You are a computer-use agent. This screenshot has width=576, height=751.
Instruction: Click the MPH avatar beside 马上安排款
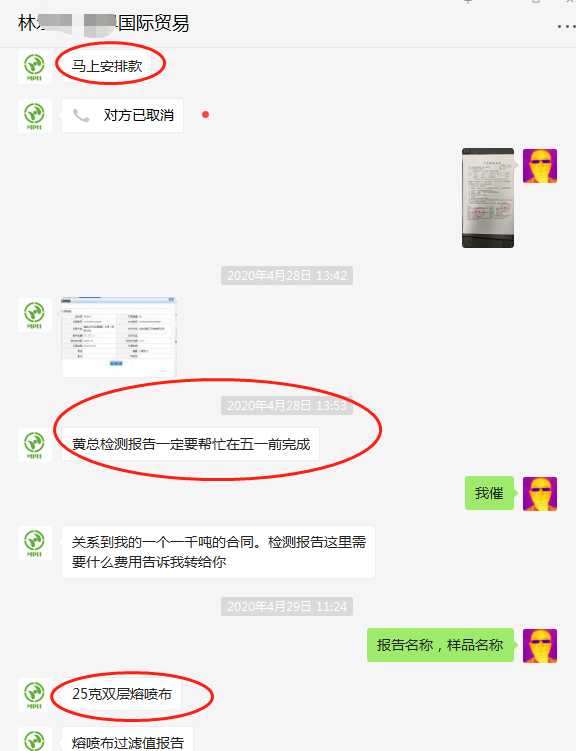point(34,67)
